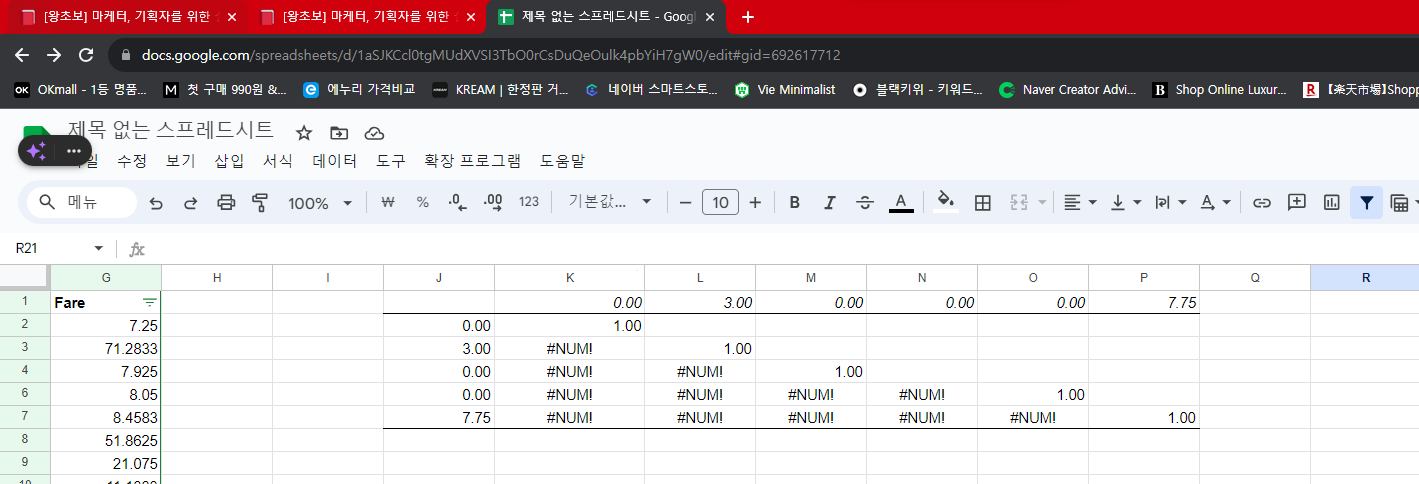Open the 확장 프로그램 menu
Screen dimensions: 1419x484
click(473, 160)
